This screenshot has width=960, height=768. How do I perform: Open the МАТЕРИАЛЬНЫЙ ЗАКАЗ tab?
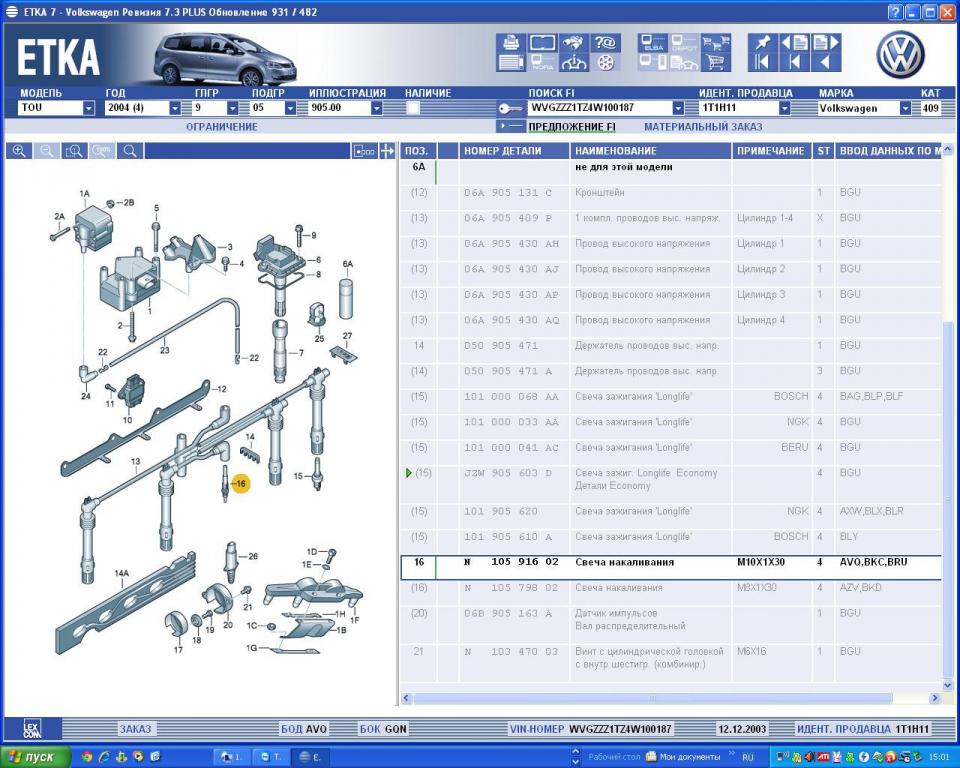703,127
